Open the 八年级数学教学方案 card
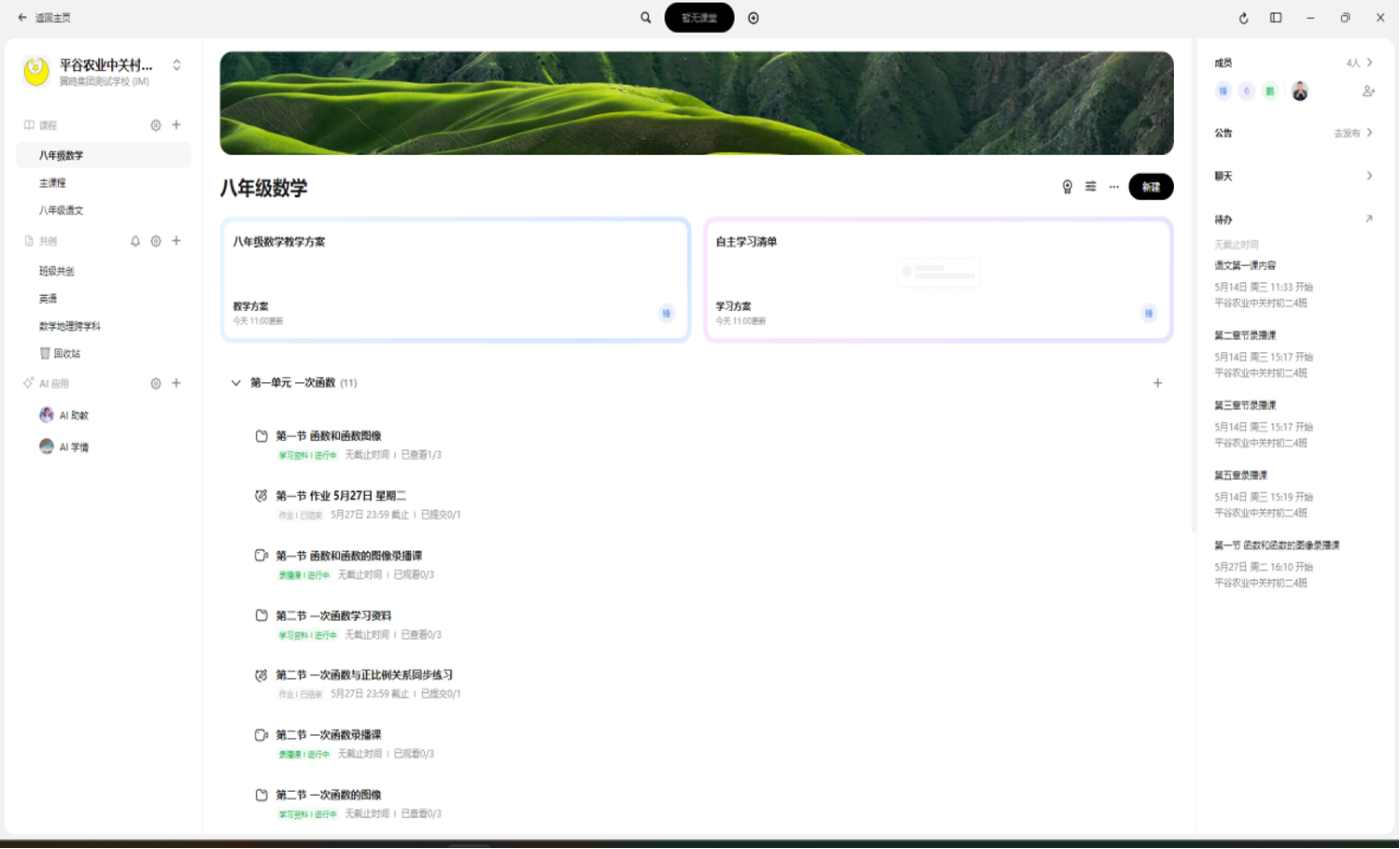This screenshot has height=849, width=1400. [x=456, y=279]
